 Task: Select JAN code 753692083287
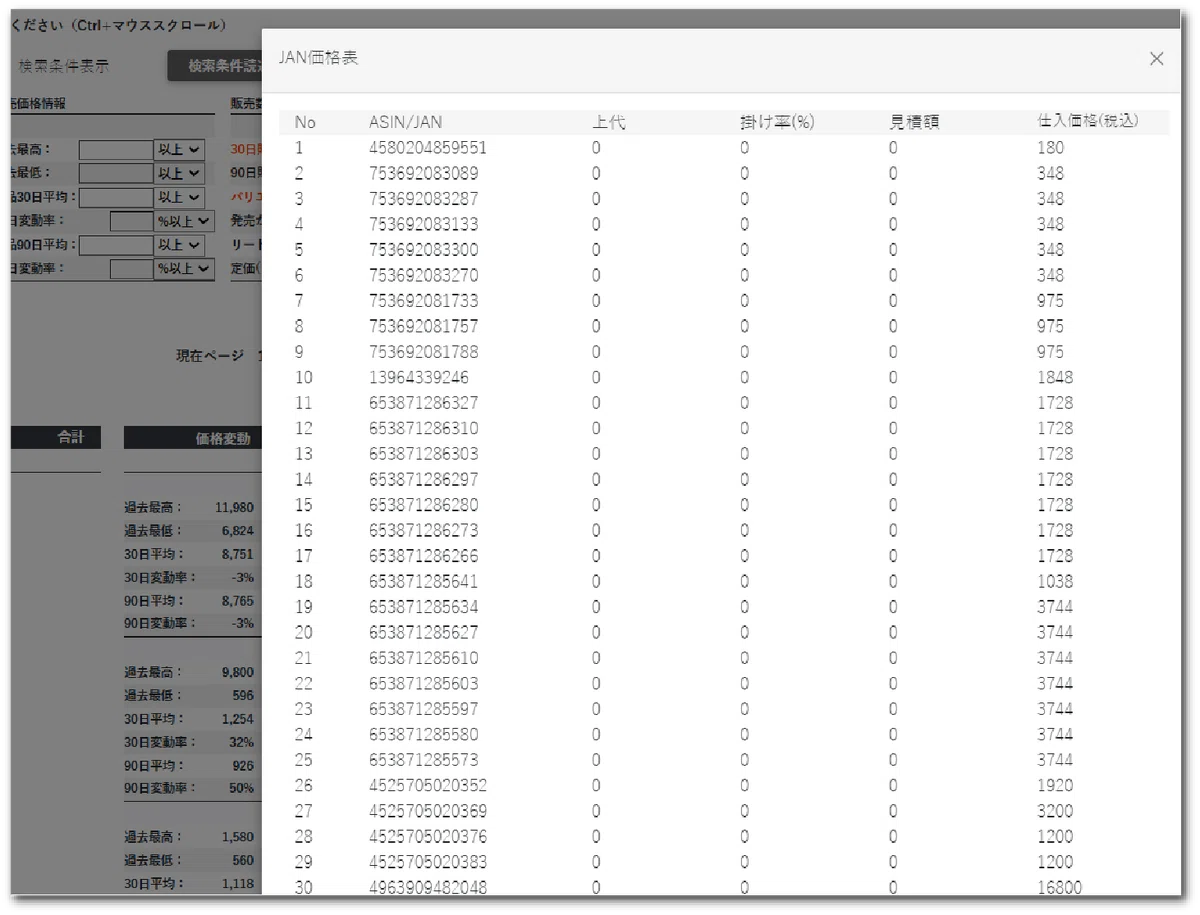pyautogui.click(x=423, y=199)
